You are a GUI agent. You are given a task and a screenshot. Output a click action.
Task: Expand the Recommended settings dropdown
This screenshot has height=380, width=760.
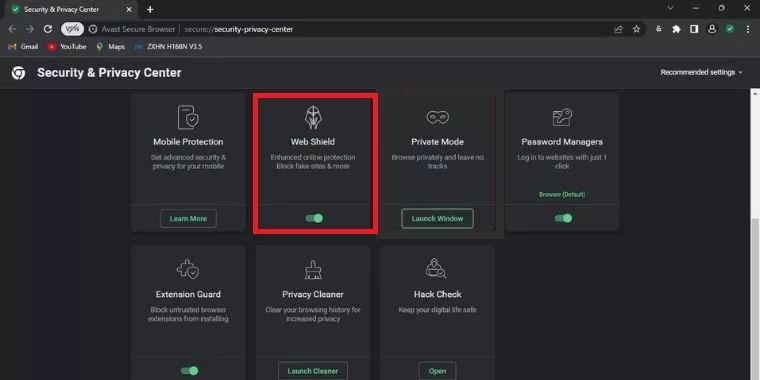tap(701, 72)
